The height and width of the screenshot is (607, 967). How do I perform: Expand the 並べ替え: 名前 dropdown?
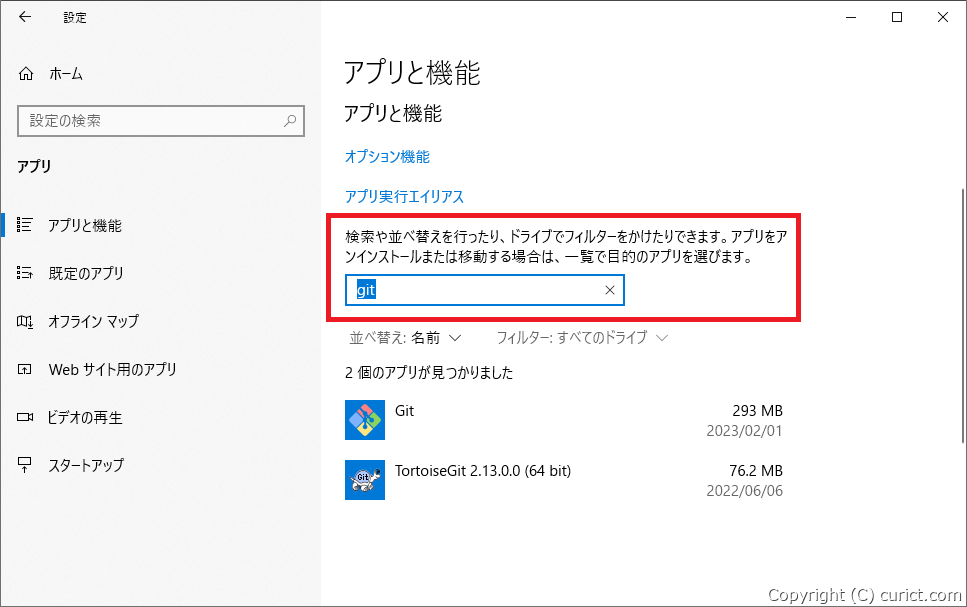click(405, 337)
